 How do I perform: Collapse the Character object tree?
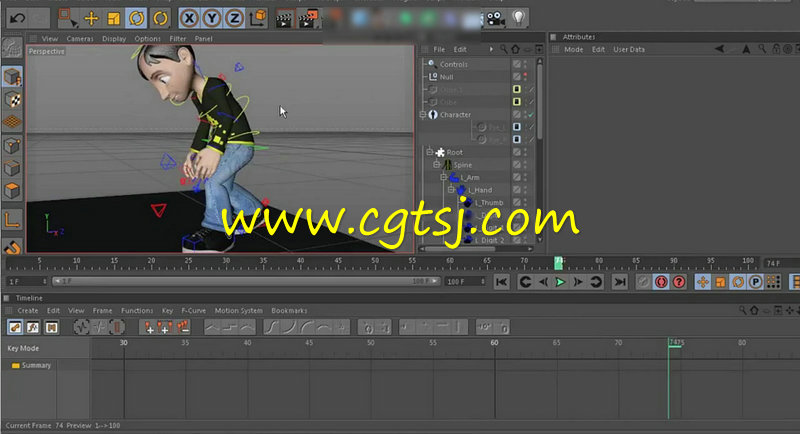[423, 115]
